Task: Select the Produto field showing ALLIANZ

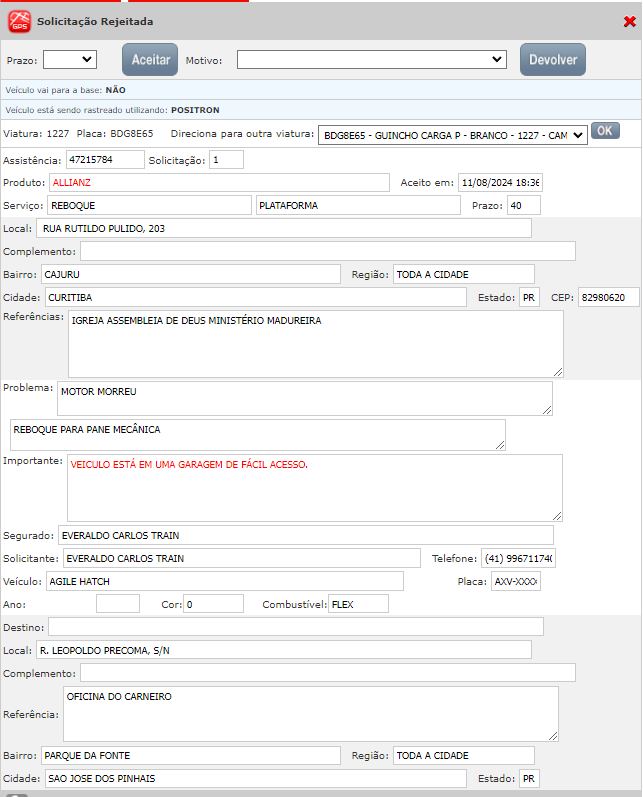Action: coord(219,182)
